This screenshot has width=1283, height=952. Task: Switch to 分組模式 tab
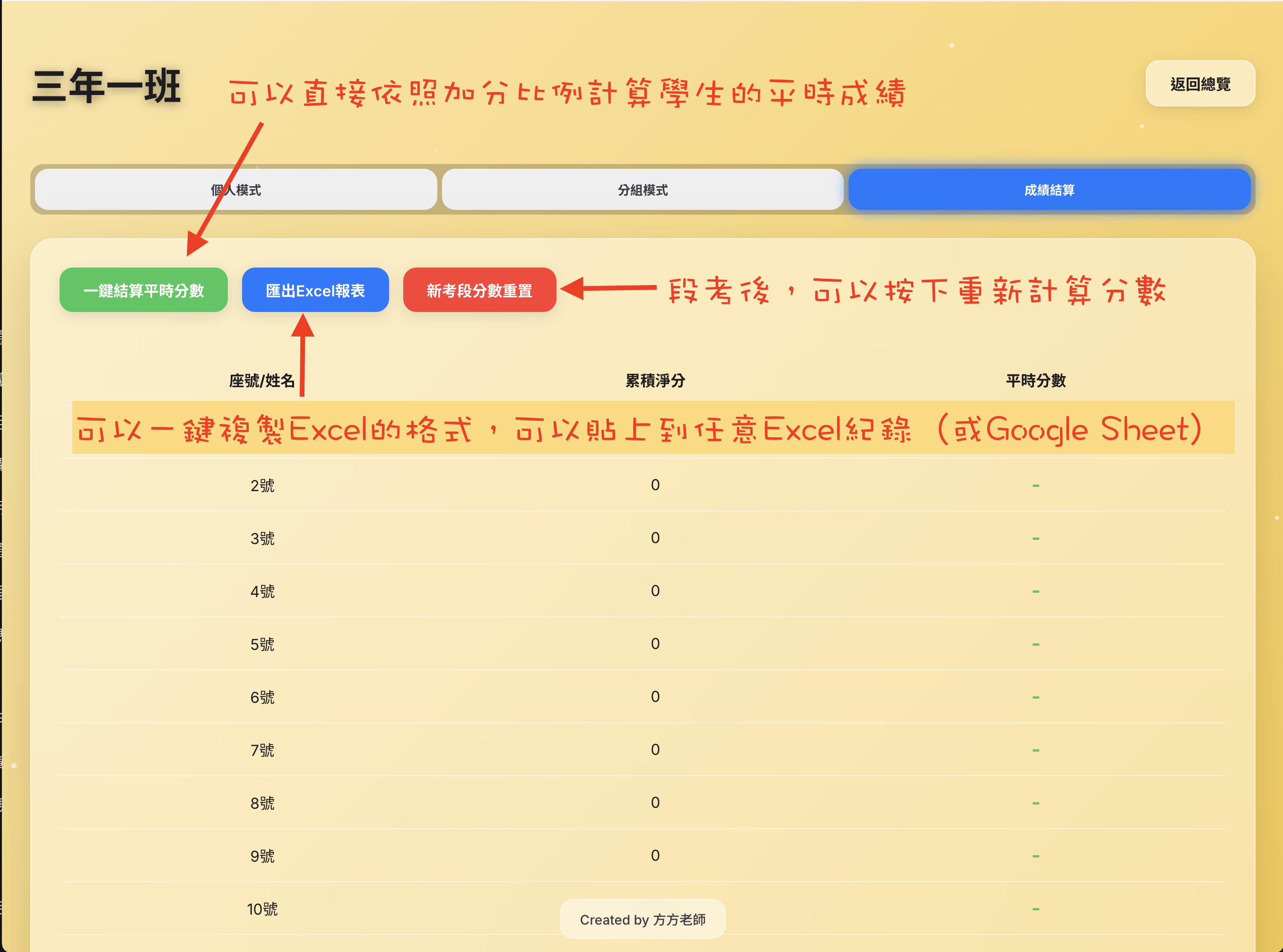[x=642, y=190]
